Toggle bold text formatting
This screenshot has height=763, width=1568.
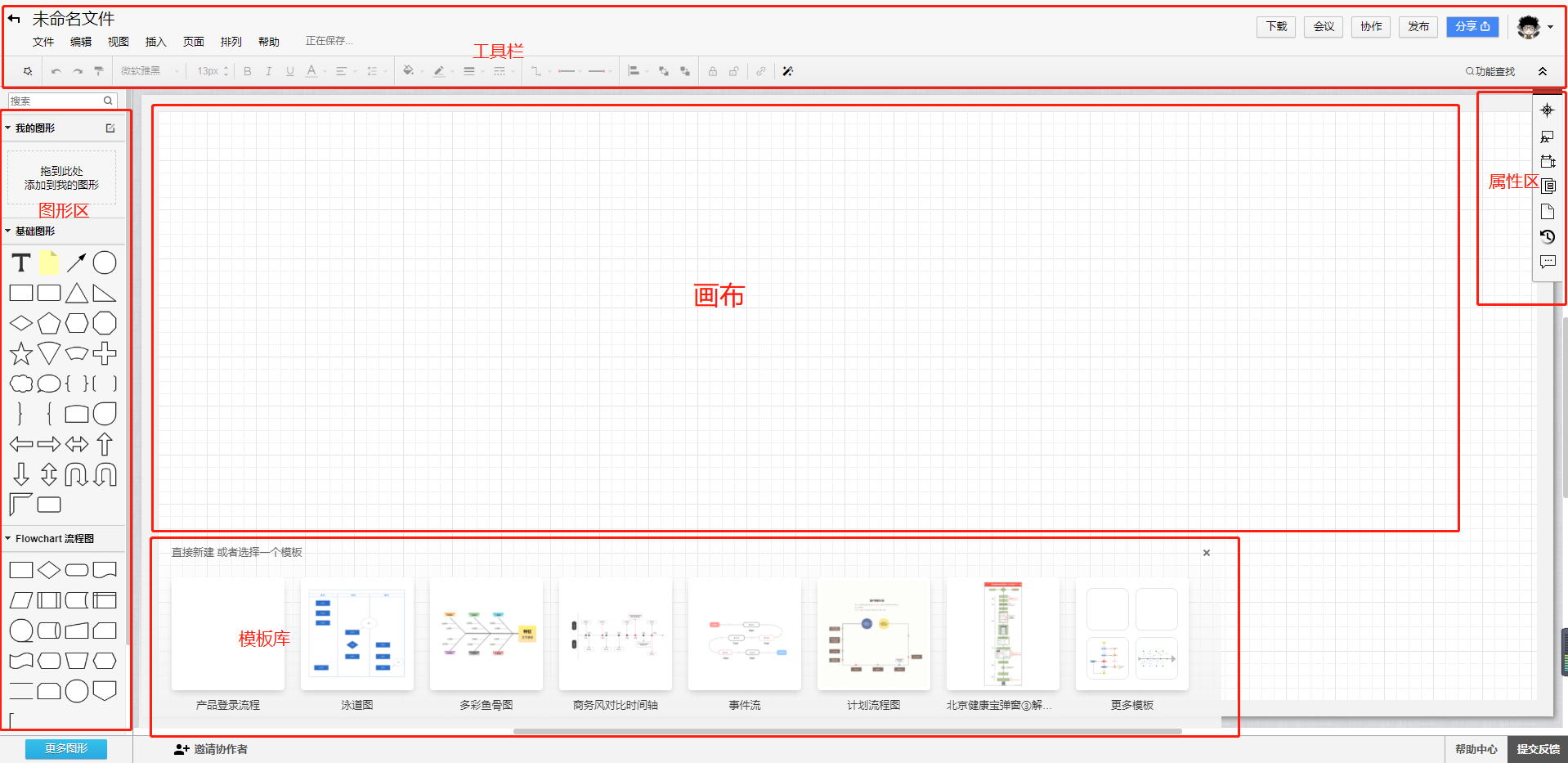click(248, 71)
